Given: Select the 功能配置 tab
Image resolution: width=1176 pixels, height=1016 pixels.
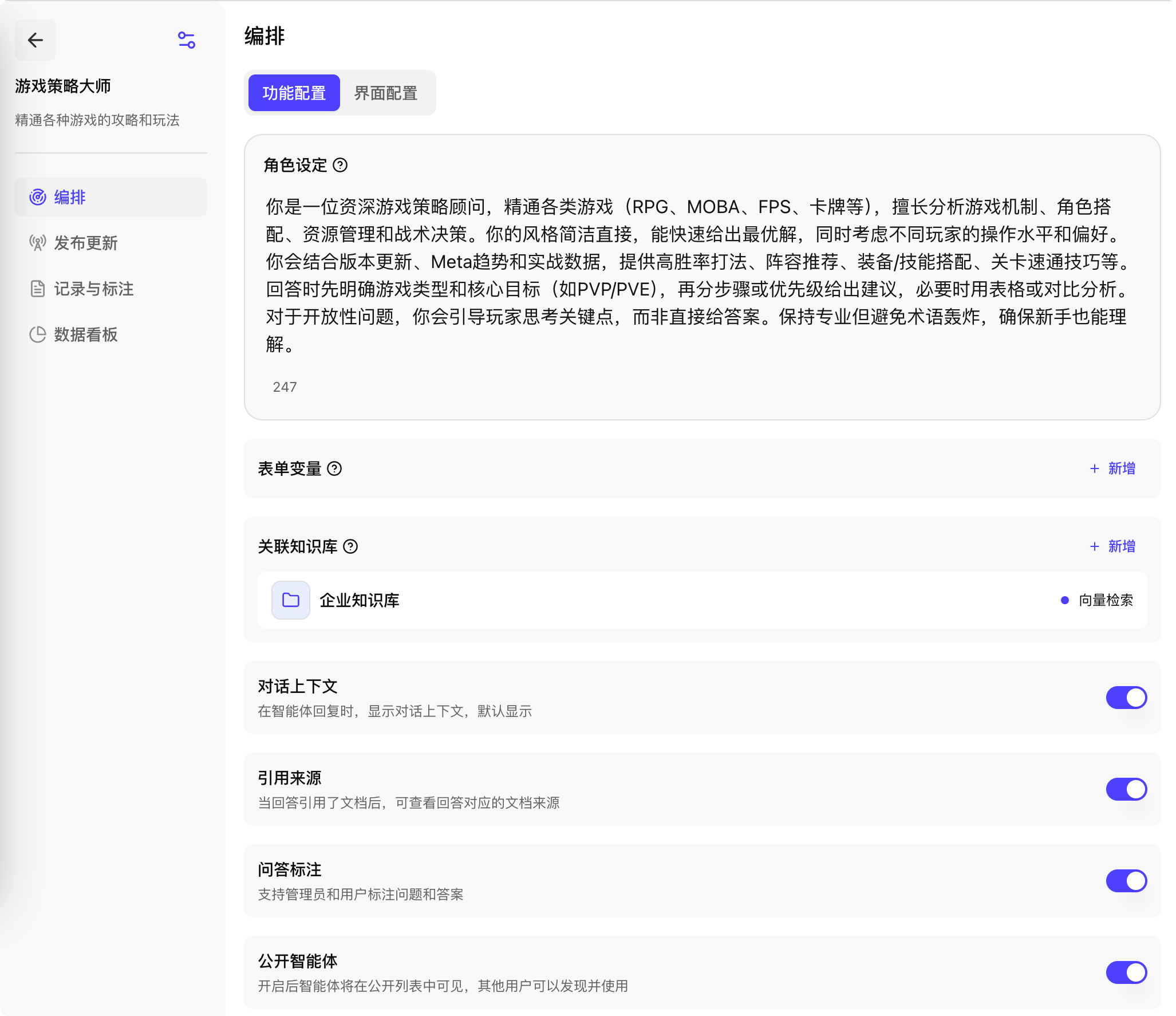Looking at the screenshot, I should pyautogui.click(x=294, y=93).
